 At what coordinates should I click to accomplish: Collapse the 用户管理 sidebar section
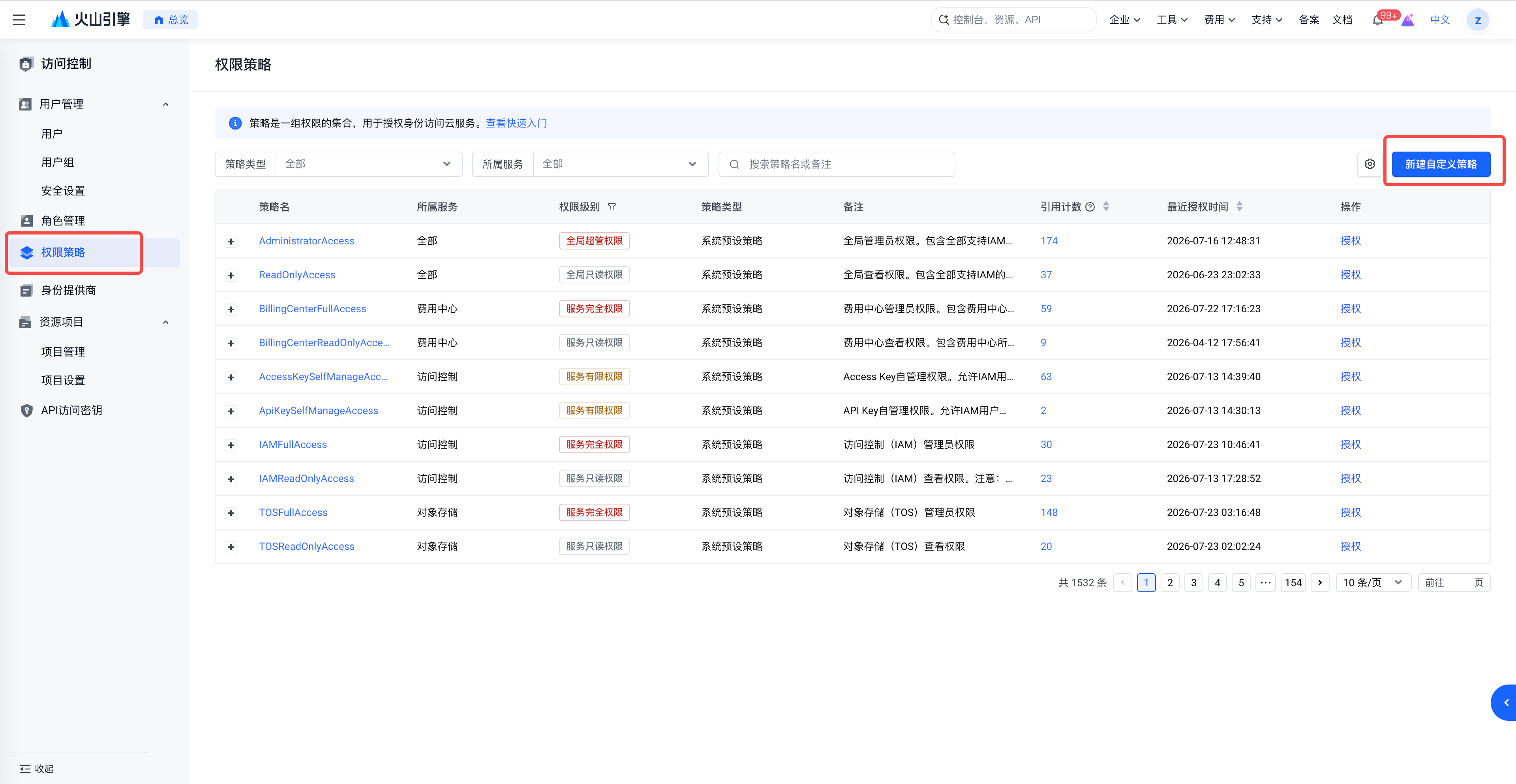pos(165,104)
